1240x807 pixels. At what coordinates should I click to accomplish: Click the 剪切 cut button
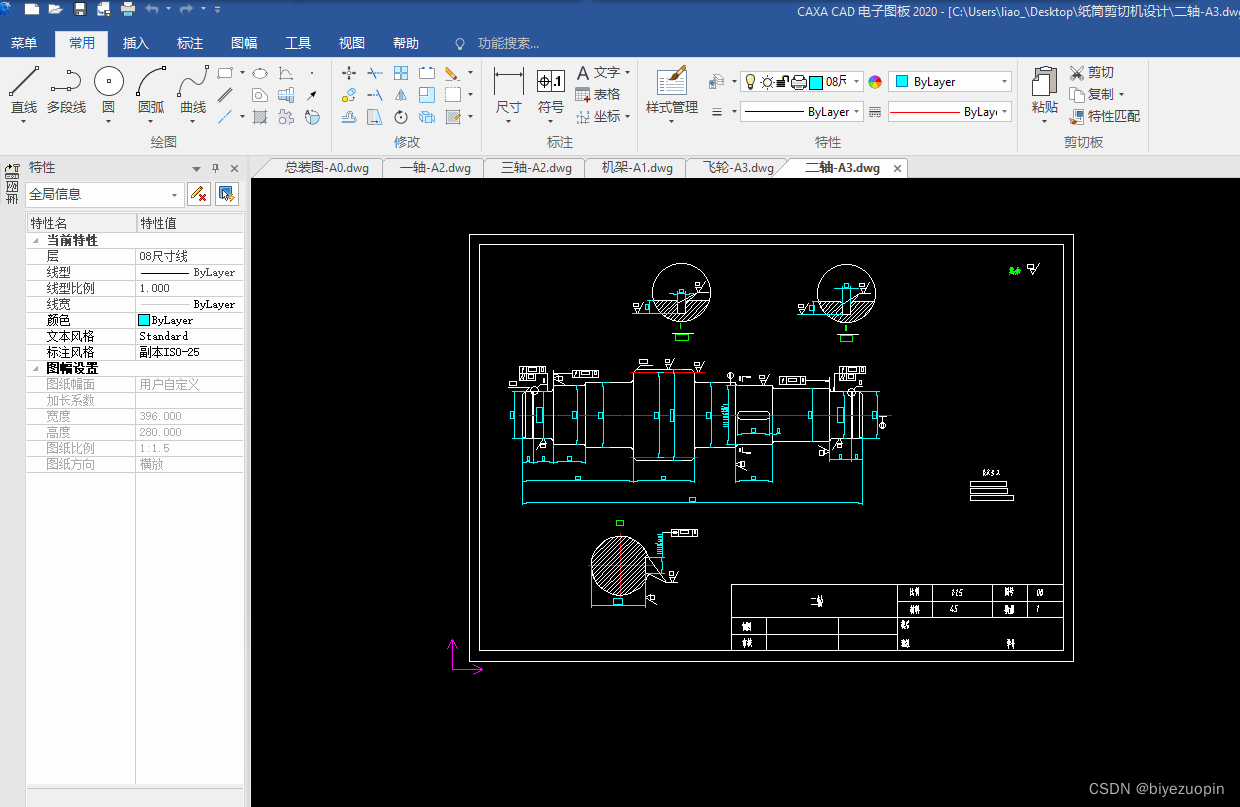tap(1091, 73)
